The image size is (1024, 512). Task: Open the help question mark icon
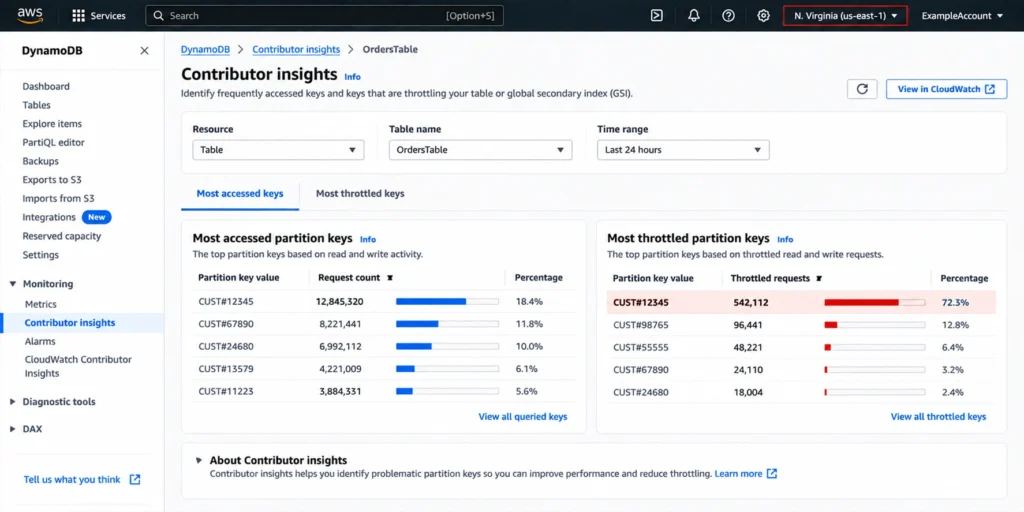pos(728,16)
